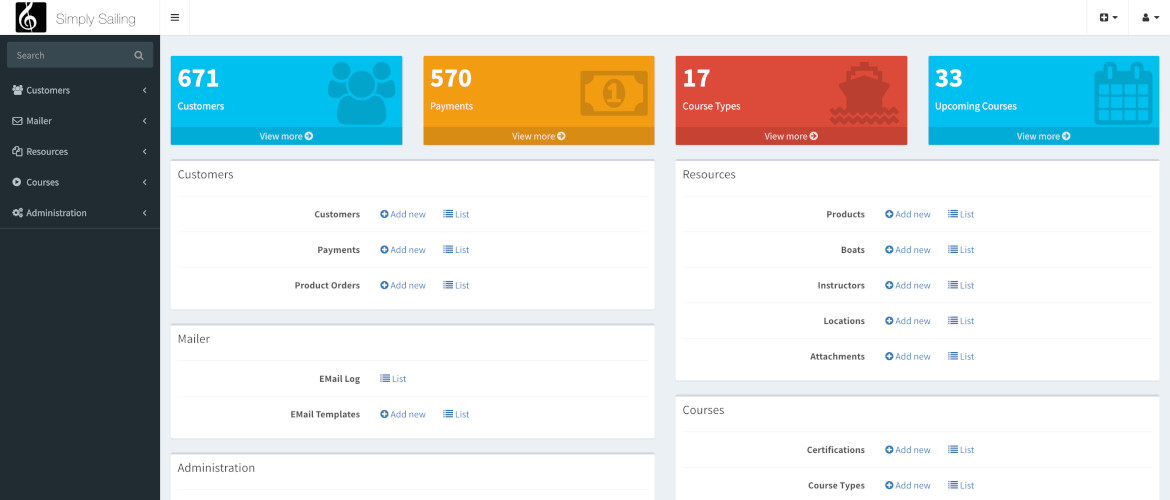The image size is (1170, 500).
Task: Click View more on the Payments card
Action: [539, 136]
